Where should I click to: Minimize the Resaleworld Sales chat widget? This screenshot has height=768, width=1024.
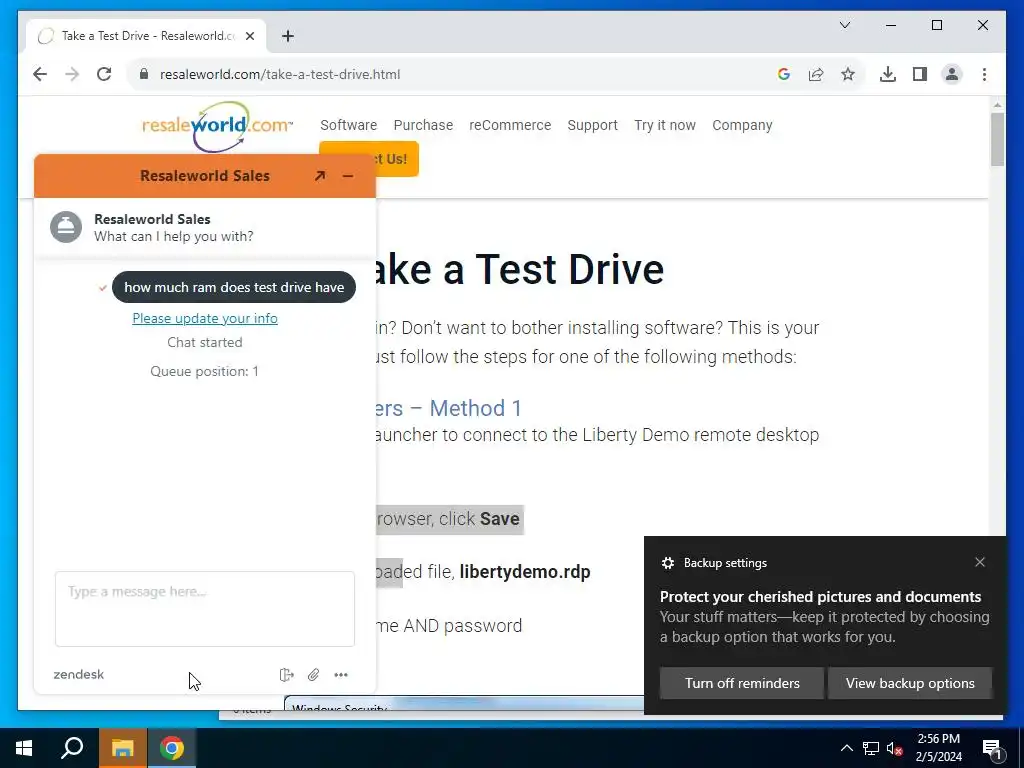(x=348, y=176)
